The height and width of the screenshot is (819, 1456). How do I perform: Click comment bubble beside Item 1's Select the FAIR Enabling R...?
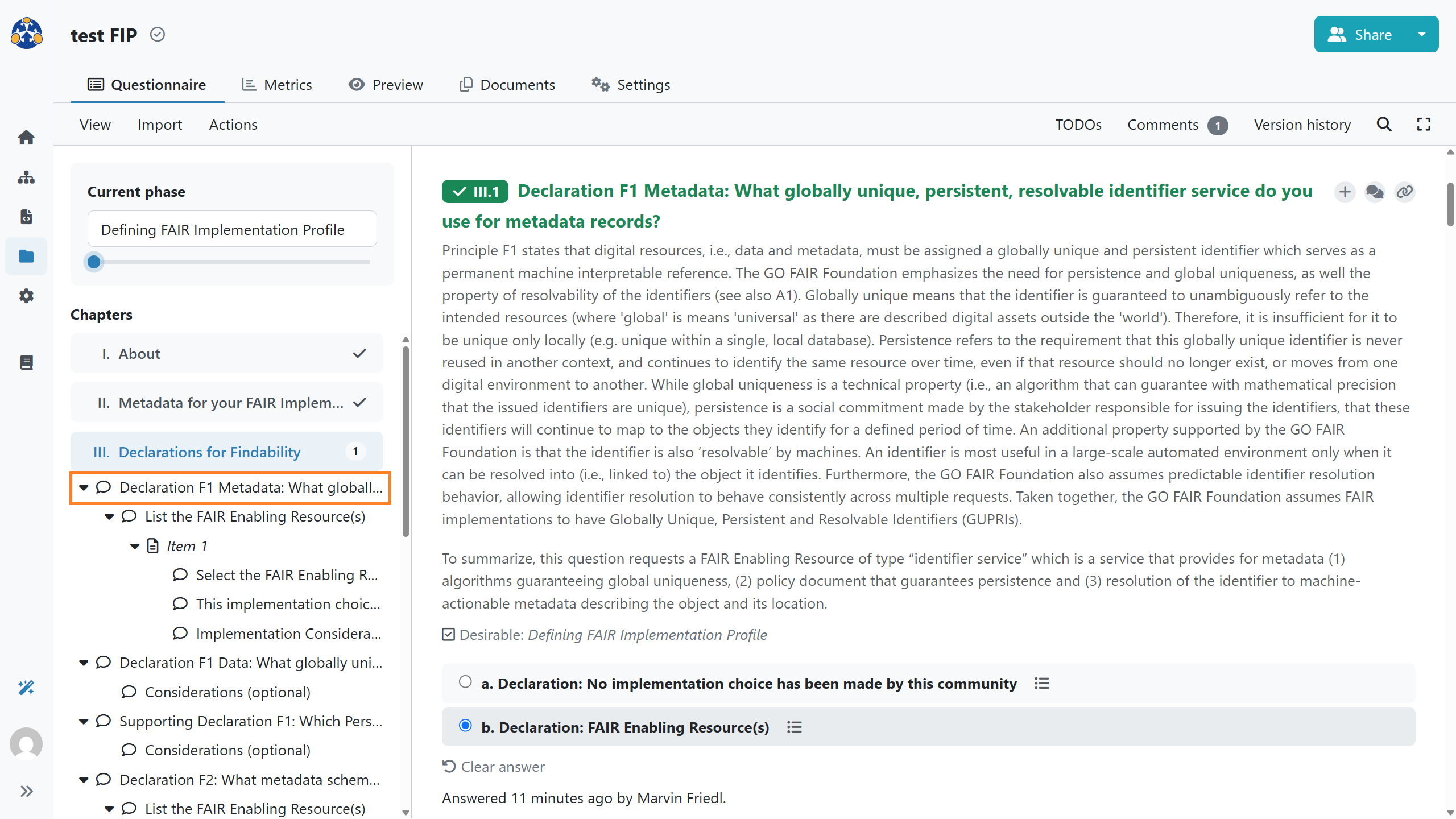click(180, 574)
